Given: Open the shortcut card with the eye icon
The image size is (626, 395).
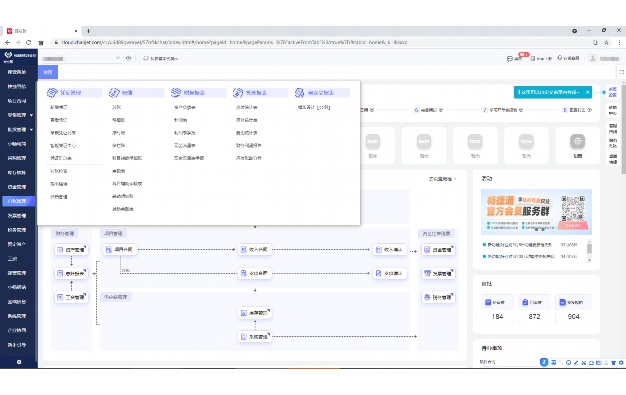Looking at the screenshot, I should pyautogui.click(x=577, y=145).
